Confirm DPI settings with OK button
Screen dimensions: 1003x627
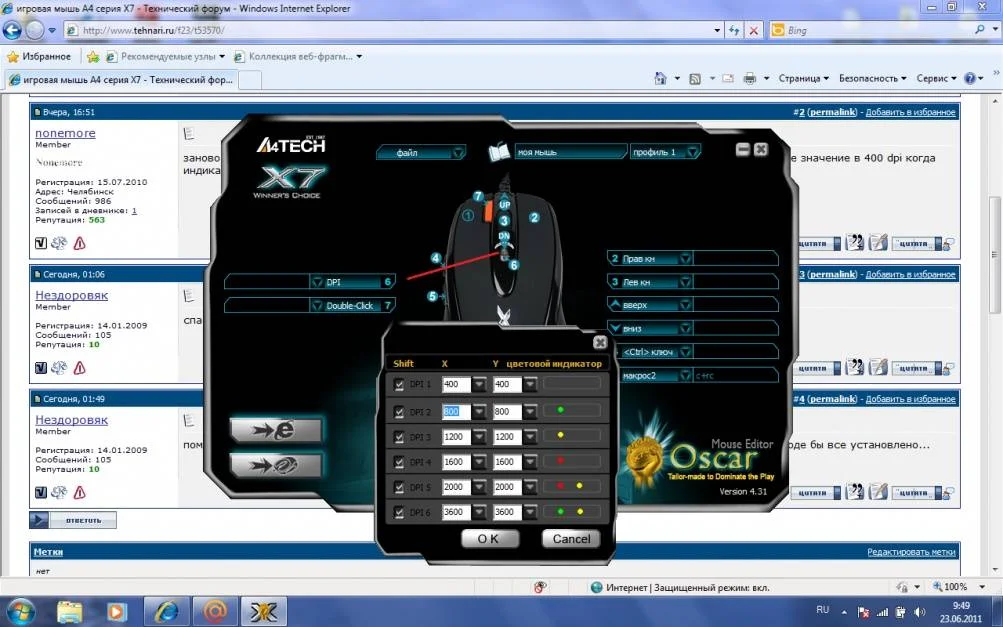(x=489, y=539)
